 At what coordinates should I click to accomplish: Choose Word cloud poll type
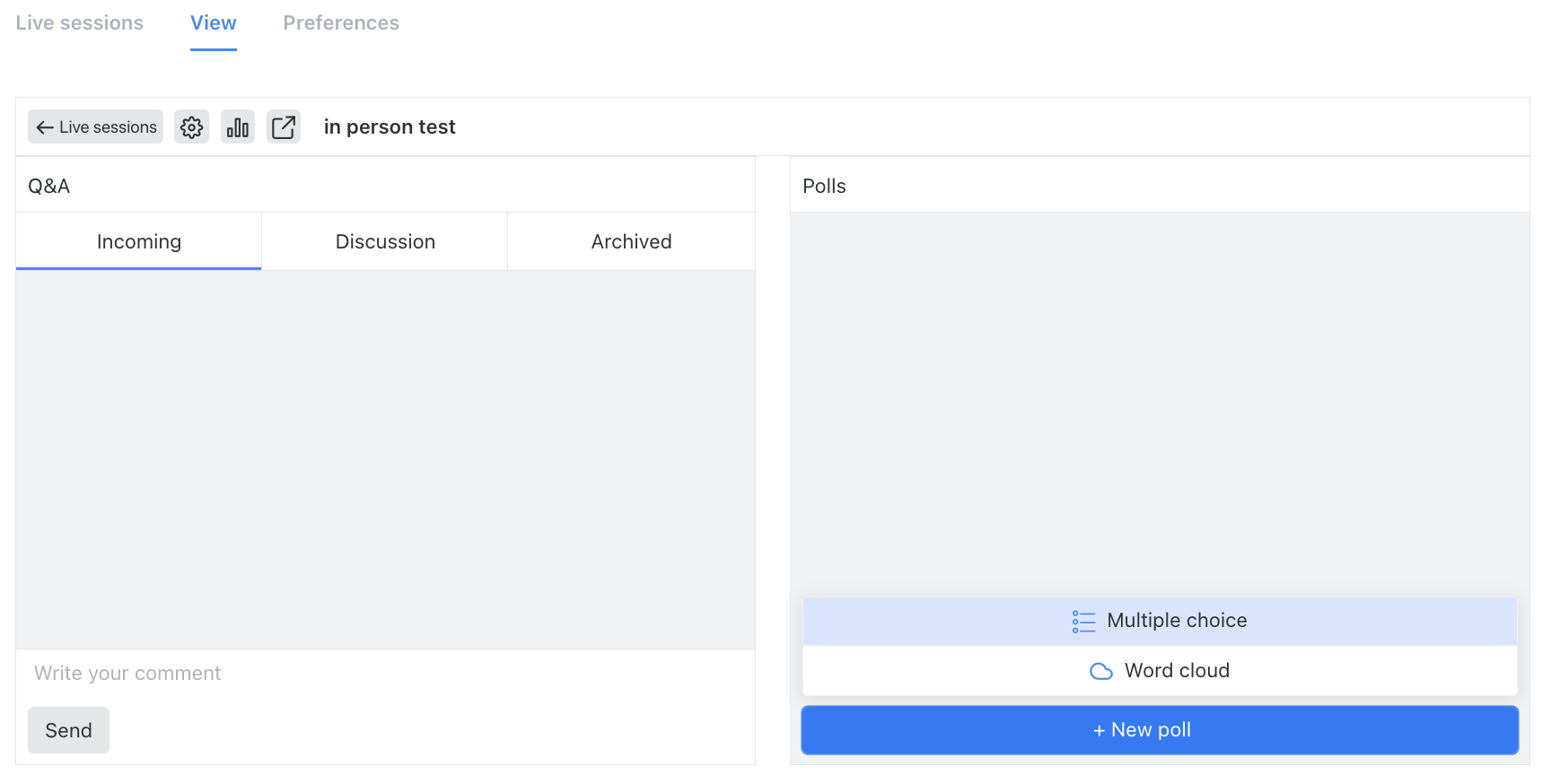tap(1160, 671)
